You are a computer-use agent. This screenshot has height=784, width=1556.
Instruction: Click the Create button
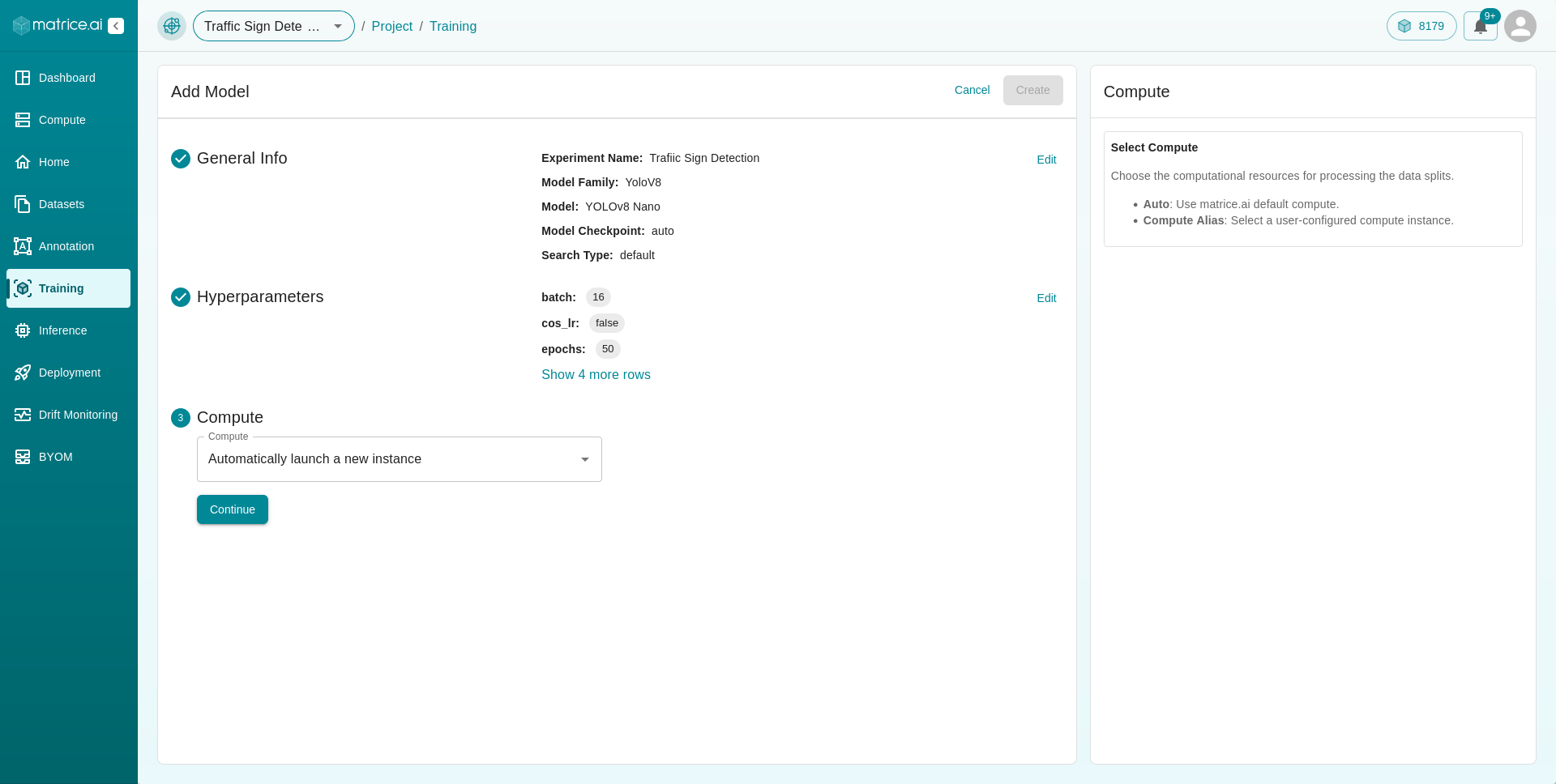(x=1032, y=90)
